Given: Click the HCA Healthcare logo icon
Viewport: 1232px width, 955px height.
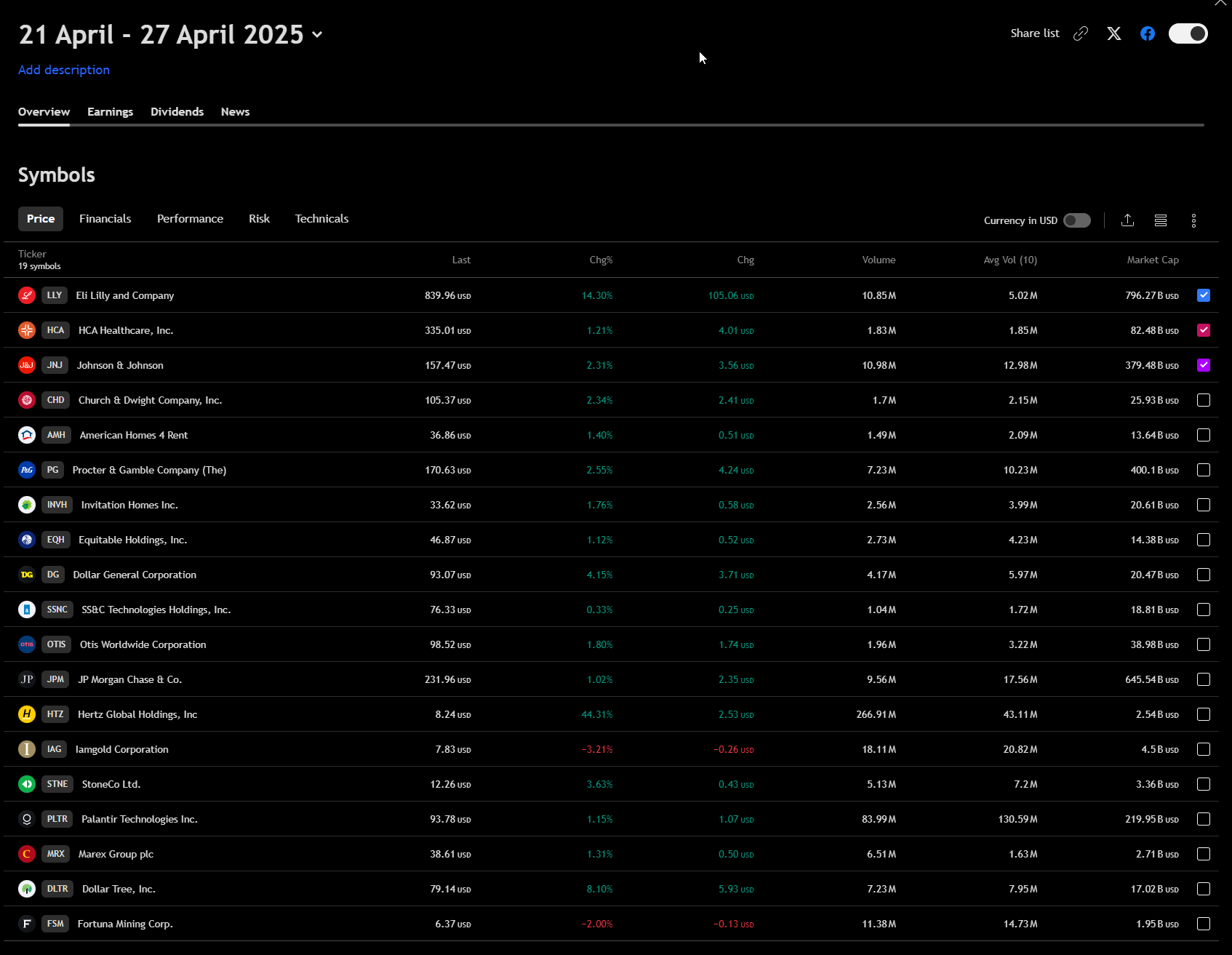Looking at the screenshot, I should coord(27,330).
